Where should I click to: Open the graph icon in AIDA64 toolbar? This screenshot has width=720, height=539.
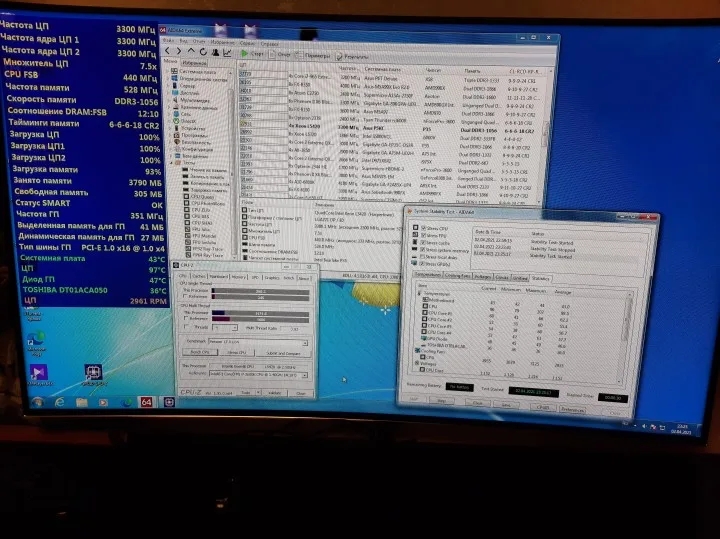(x=227, y=53)
